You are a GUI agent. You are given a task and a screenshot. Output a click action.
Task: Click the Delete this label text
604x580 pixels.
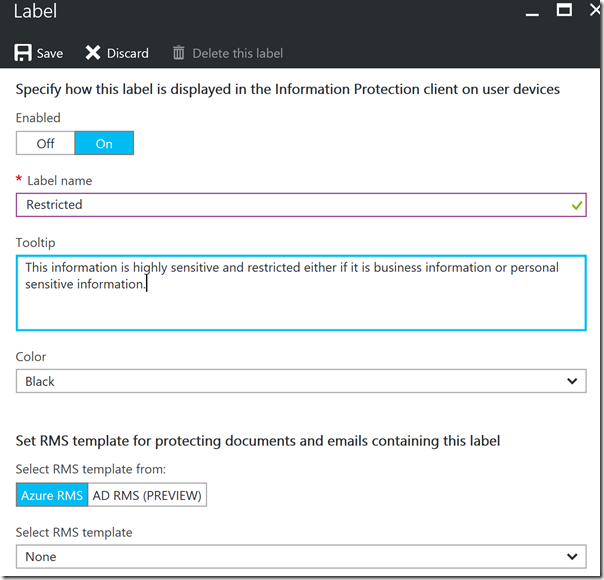tap(238, 53)
